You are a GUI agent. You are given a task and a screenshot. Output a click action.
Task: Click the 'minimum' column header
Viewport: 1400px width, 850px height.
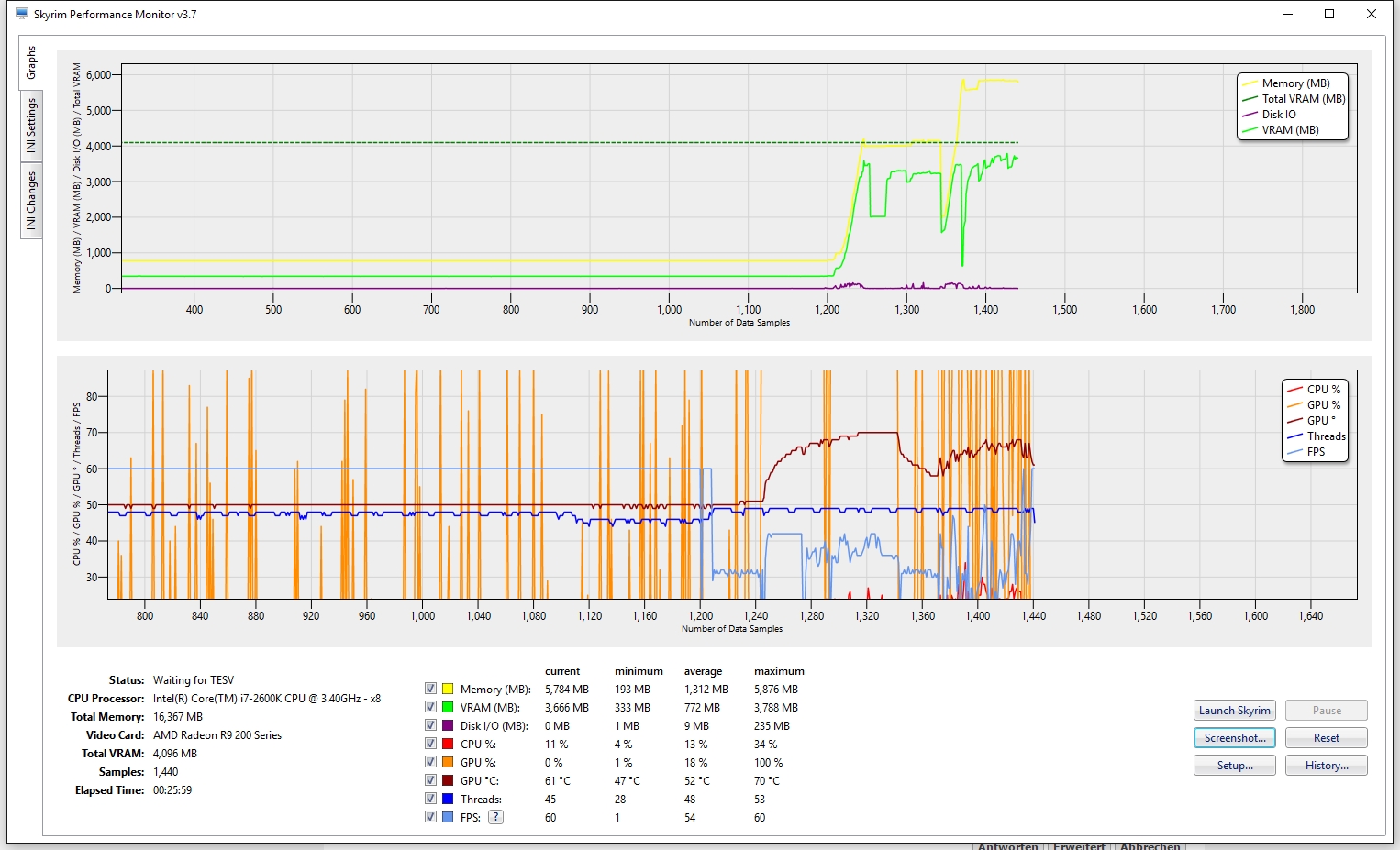tap(639, 671)
